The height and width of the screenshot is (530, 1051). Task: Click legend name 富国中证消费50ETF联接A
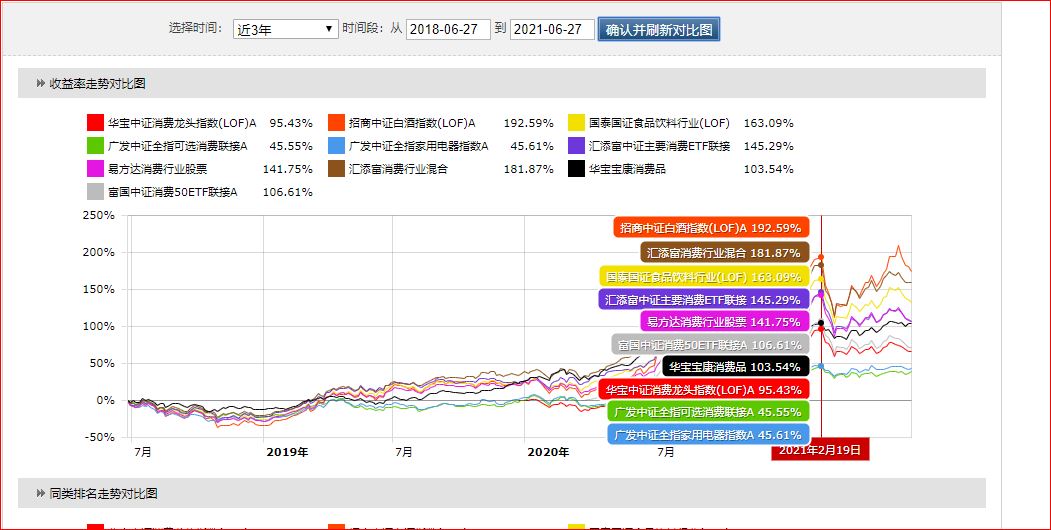(x=173, y=192)
